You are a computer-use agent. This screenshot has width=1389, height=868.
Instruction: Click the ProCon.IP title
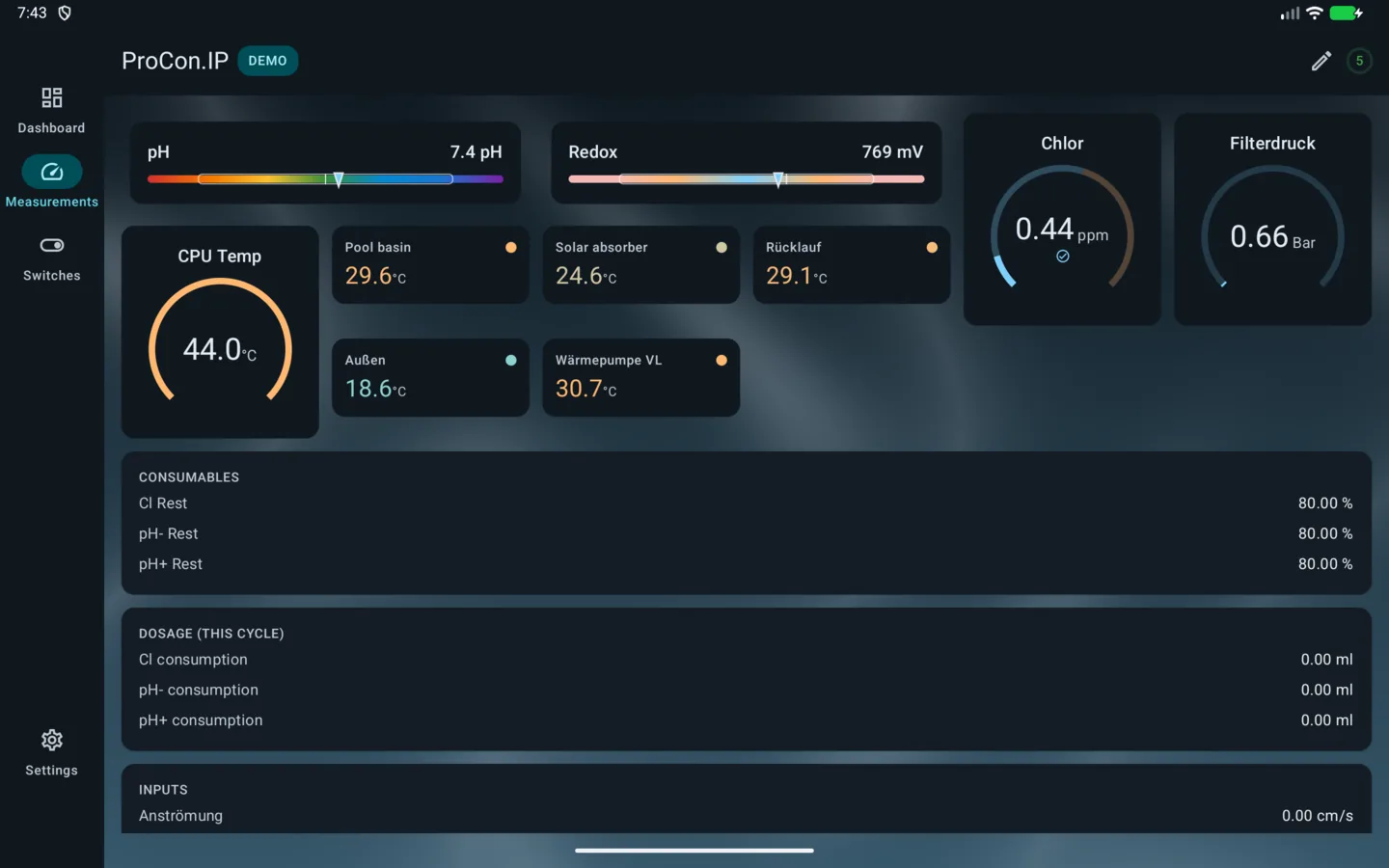click(175, 61)
